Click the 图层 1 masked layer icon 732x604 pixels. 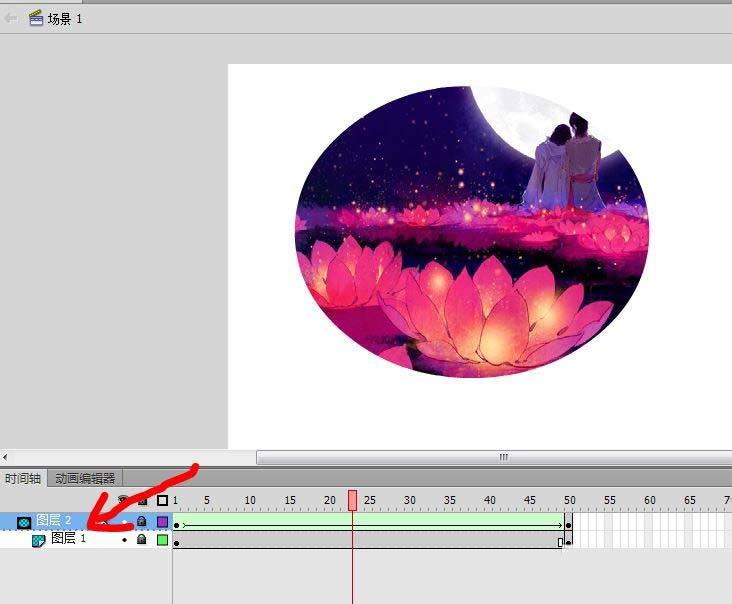[x=38, y=541]
